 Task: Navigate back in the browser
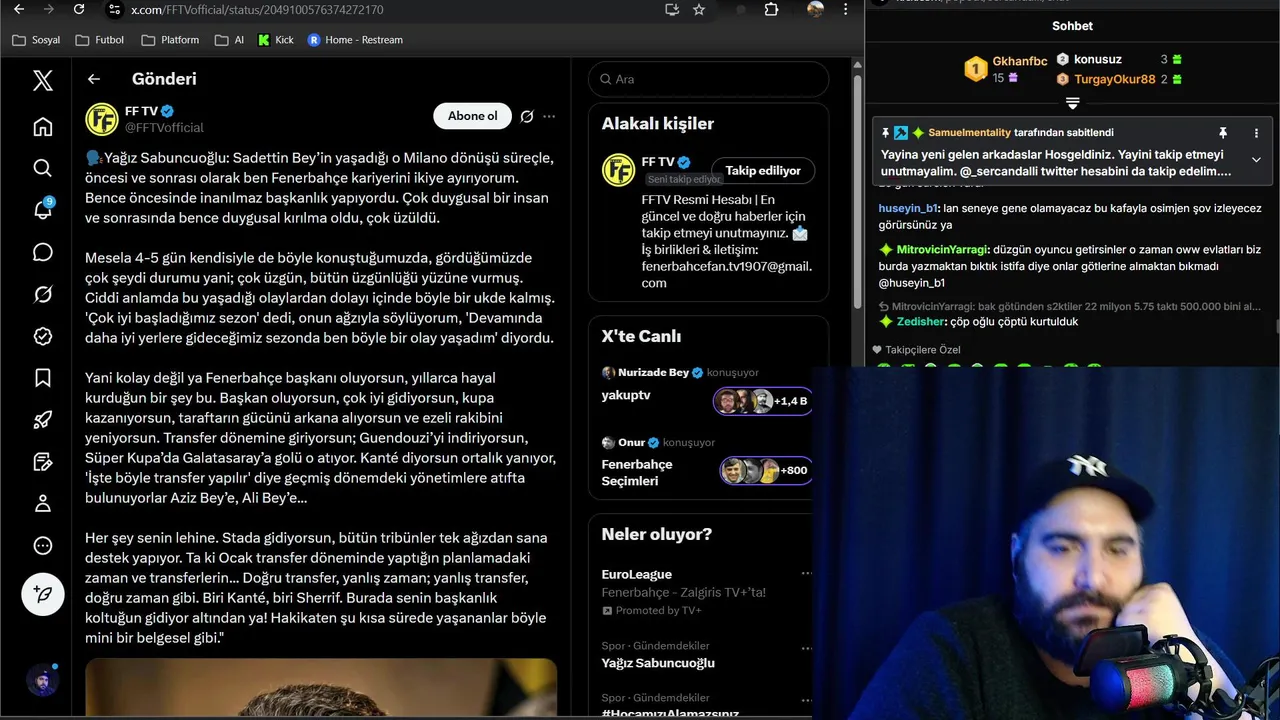coord(19,10)
